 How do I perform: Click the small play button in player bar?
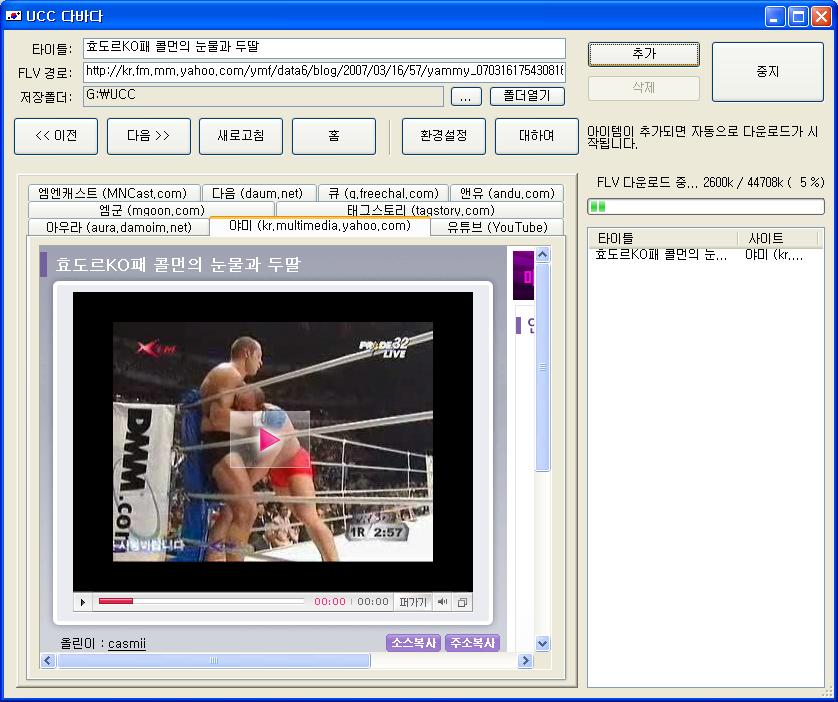[83, 602]
